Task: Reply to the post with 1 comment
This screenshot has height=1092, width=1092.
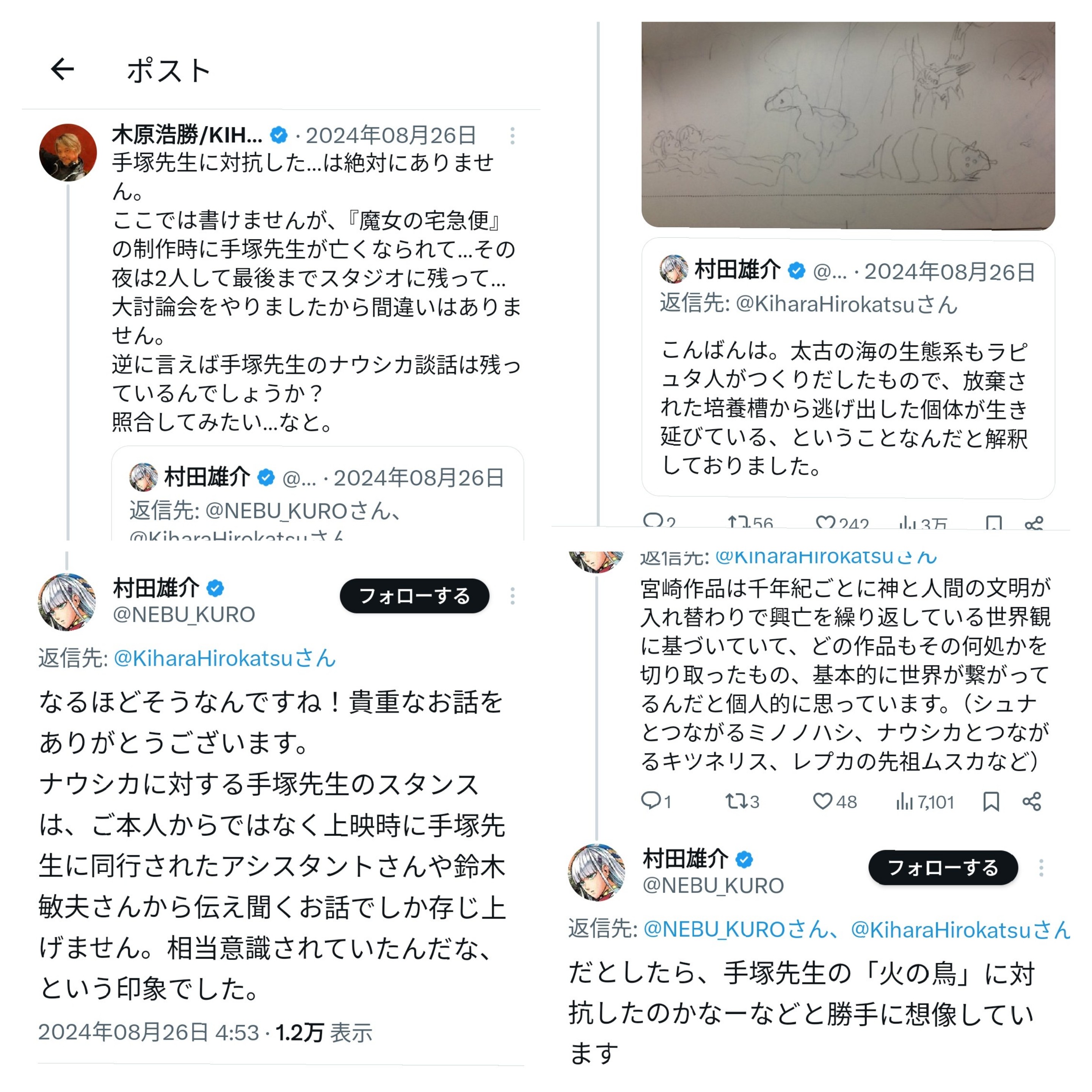Action: click(656, 801)
